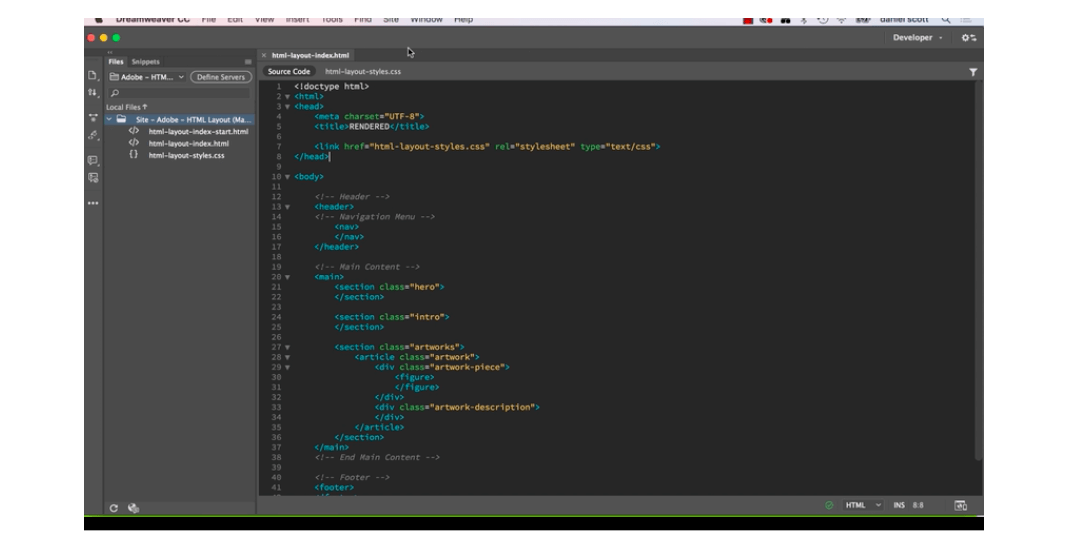Screen dimensions: 1070x549
Task: Open the Files panel options menu icon
Action: (248, 61)
